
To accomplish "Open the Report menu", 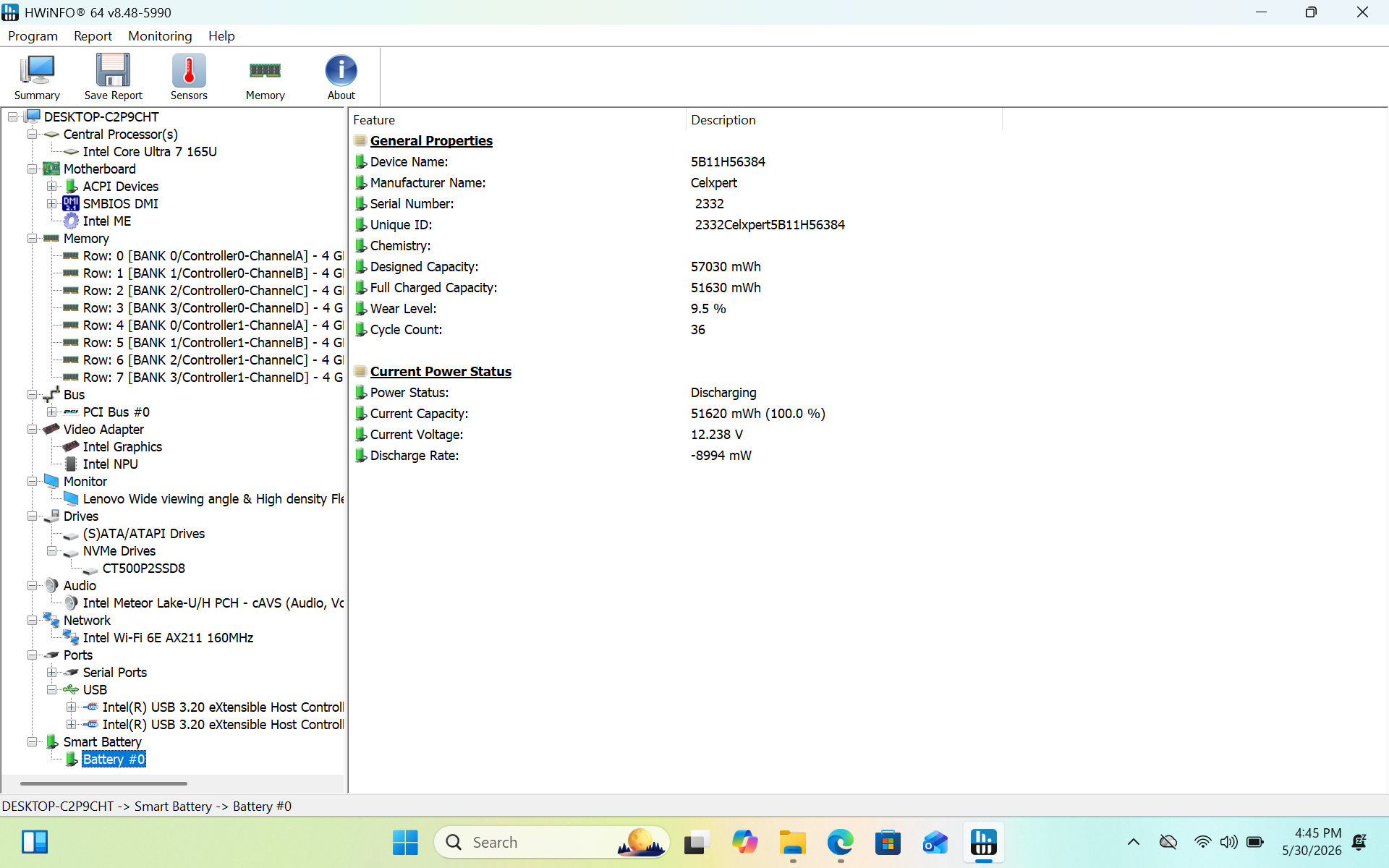I will click(93, 36).
